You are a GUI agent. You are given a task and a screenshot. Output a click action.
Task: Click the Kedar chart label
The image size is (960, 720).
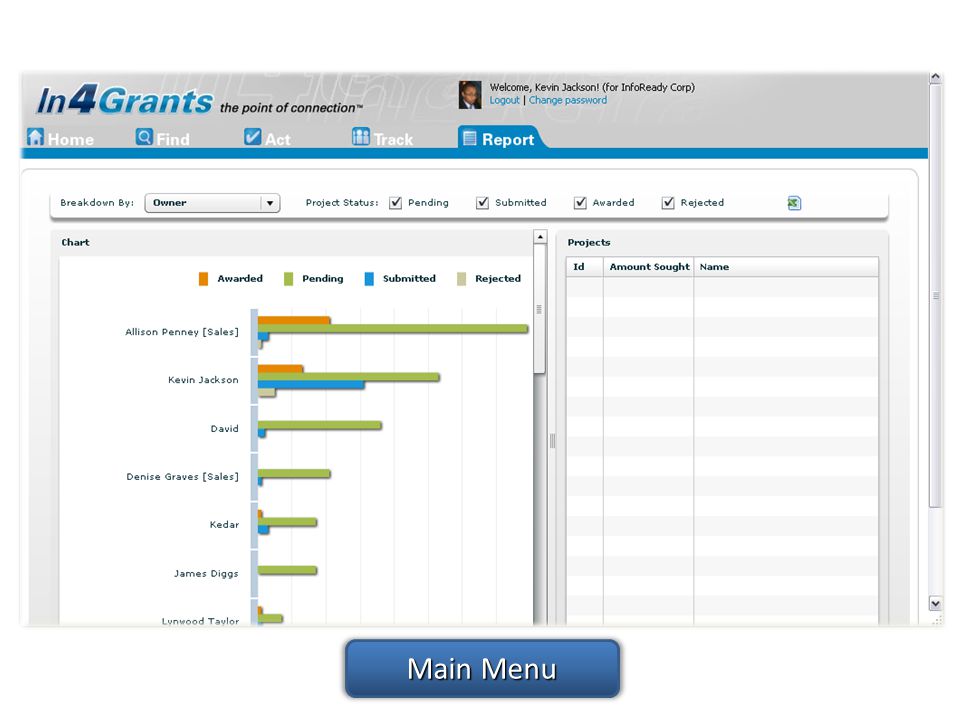point(224,525)
